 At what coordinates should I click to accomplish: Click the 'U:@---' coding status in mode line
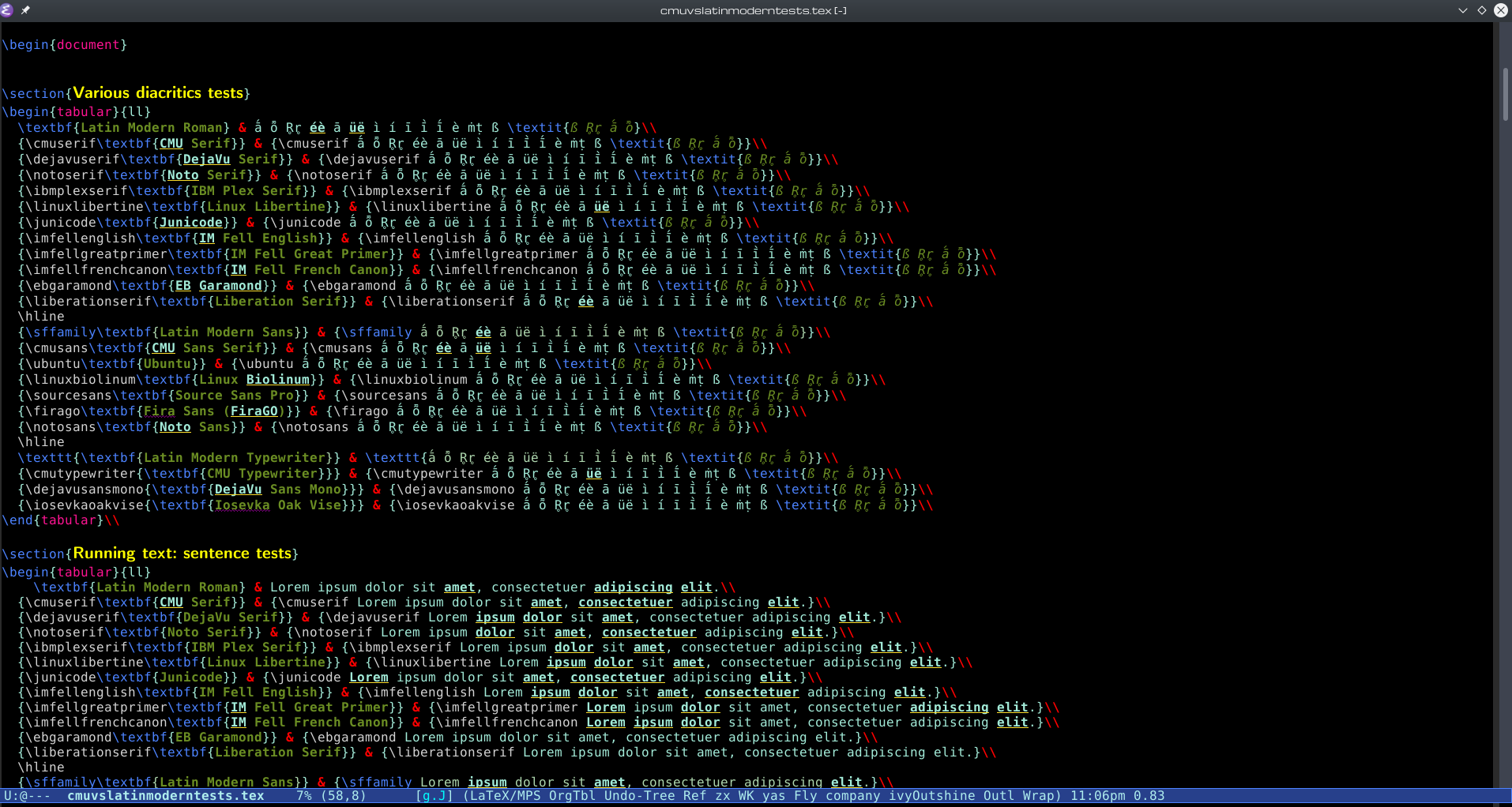(28, 796)
